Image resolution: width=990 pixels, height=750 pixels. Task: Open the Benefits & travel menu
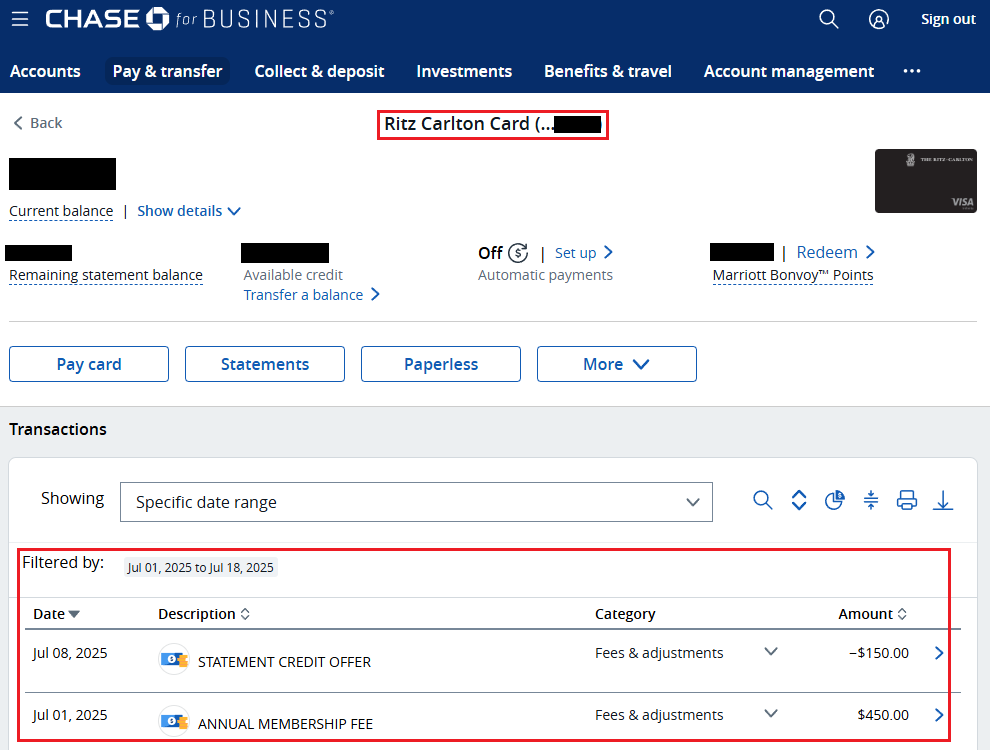(x=608, y=71)
